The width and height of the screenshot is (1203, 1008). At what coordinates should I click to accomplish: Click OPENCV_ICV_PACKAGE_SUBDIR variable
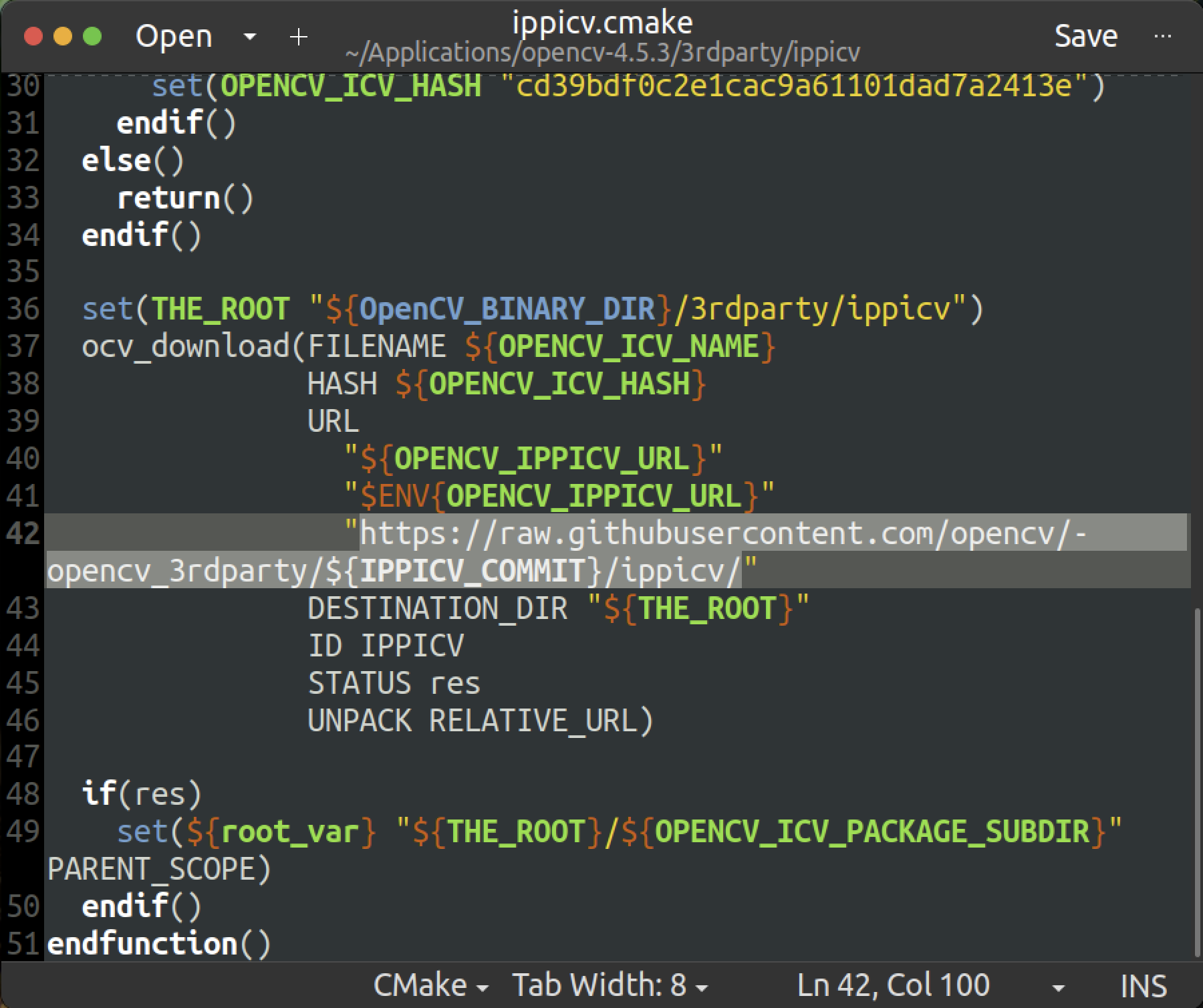click(x=872, y=832)
